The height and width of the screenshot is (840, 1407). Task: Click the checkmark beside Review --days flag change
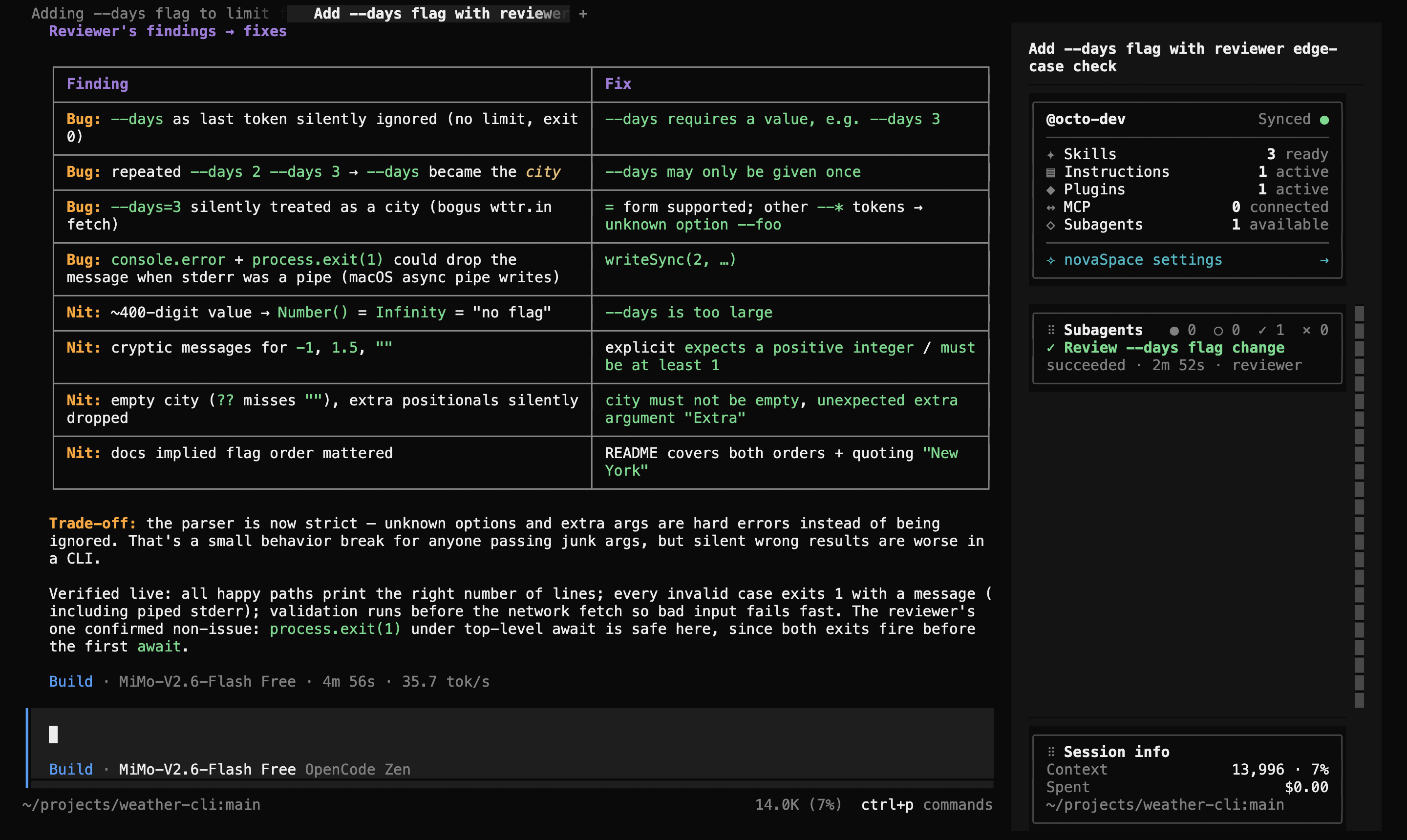coord(1051,348)
